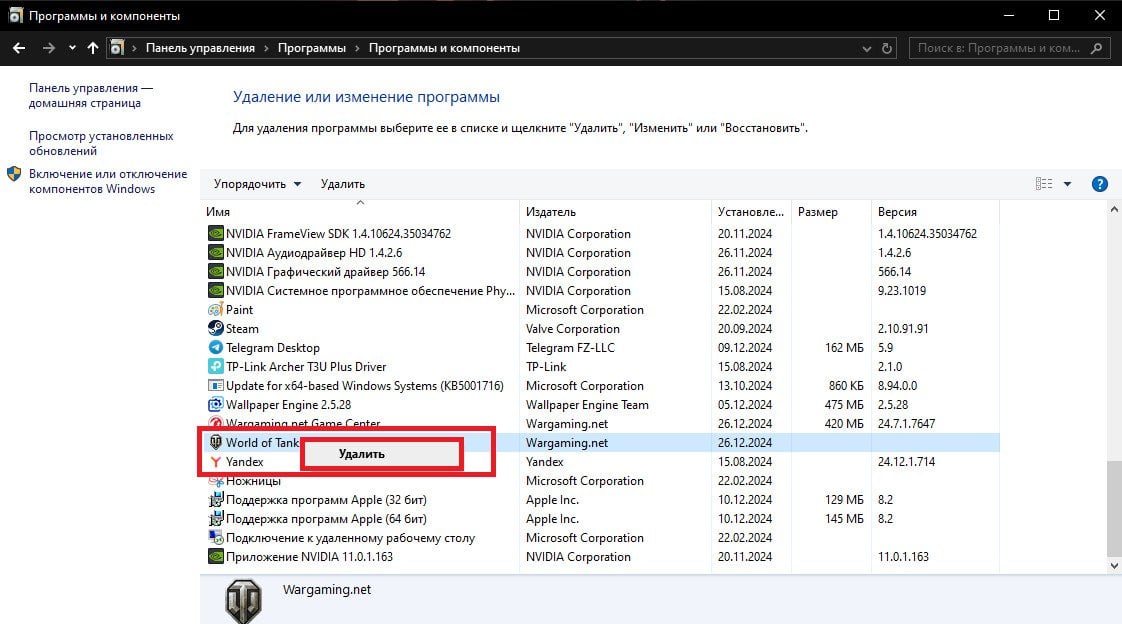The height and width of the screenshot is (624, 1122).
Task: Click the Wallpaper Engine icon
Action: pos(215,404)
